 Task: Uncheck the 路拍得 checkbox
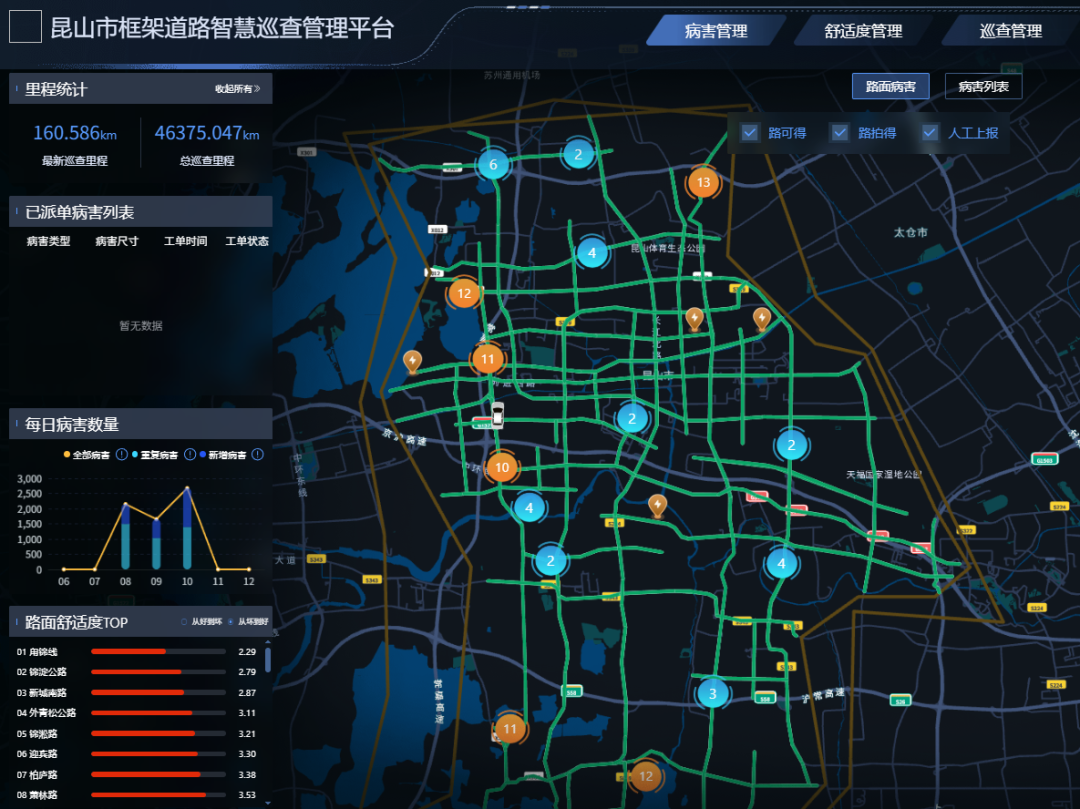pos(840,133)
